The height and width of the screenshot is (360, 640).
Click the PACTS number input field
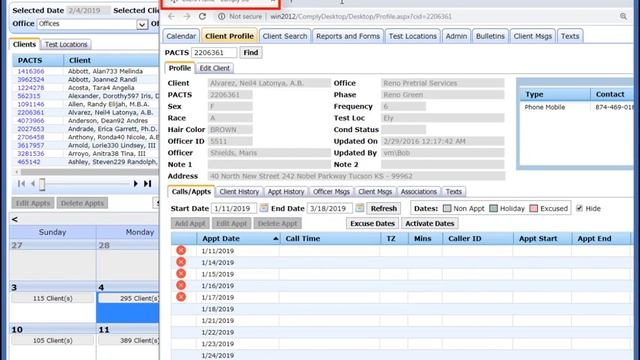214,53
